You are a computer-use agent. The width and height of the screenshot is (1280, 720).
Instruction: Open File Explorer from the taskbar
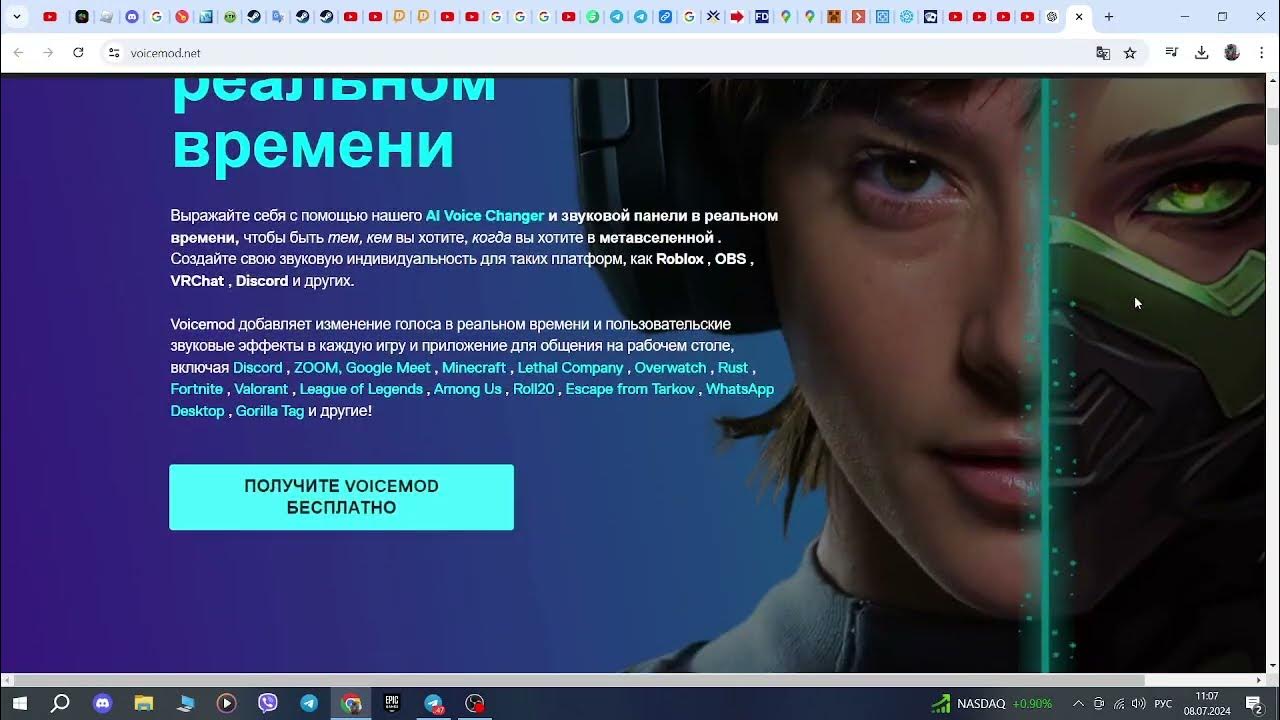pyautogui.click(x=143, y=703)
